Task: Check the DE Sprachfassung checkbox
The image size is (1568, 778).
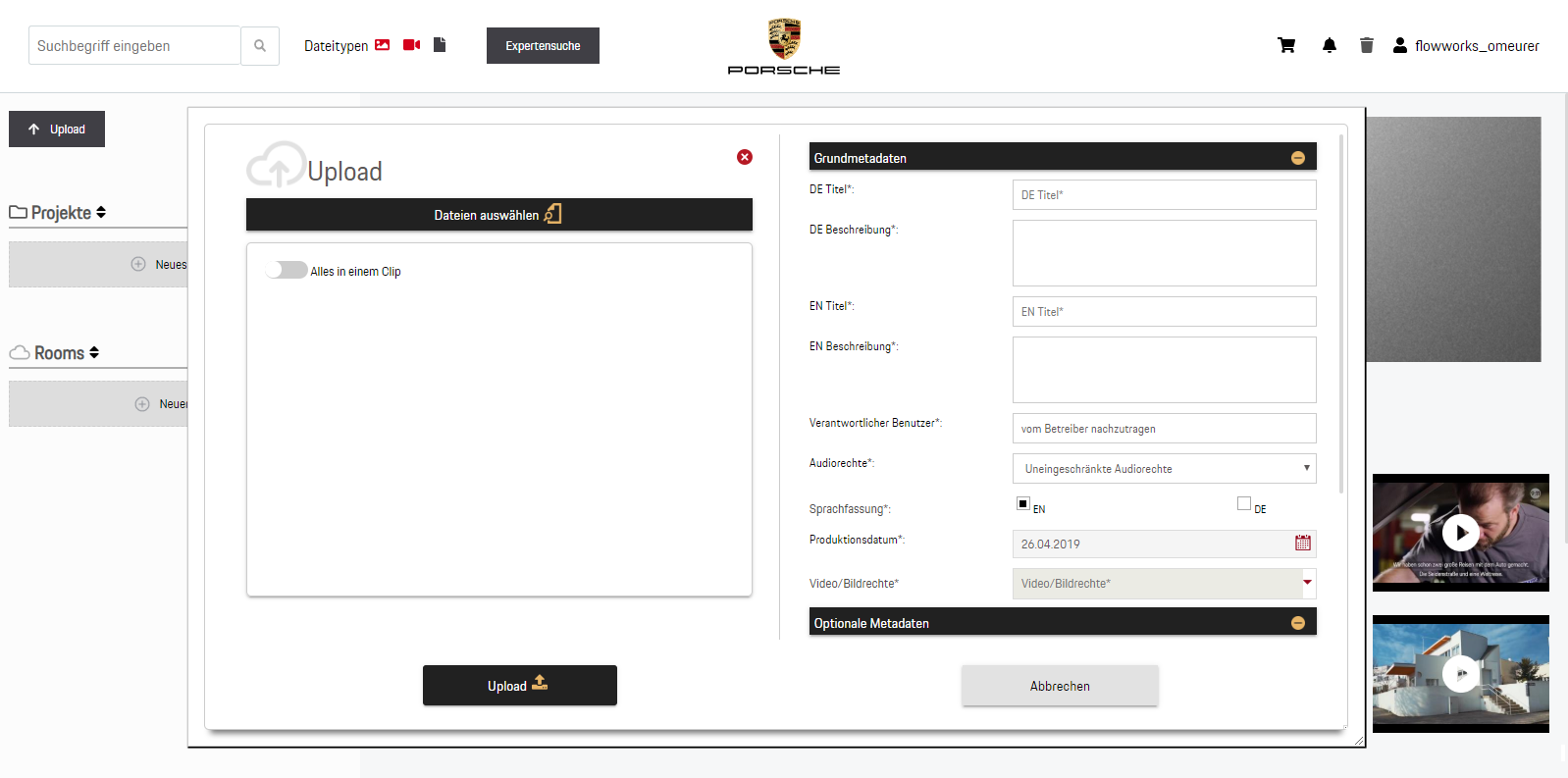Action: [1244, 503]
